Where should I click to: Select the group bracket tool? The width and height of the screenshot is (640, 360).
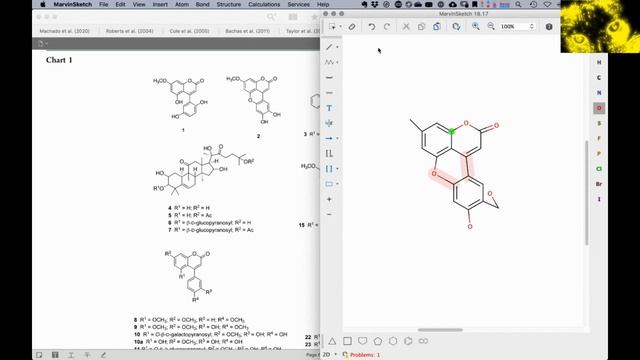click(x=329, y=154)
